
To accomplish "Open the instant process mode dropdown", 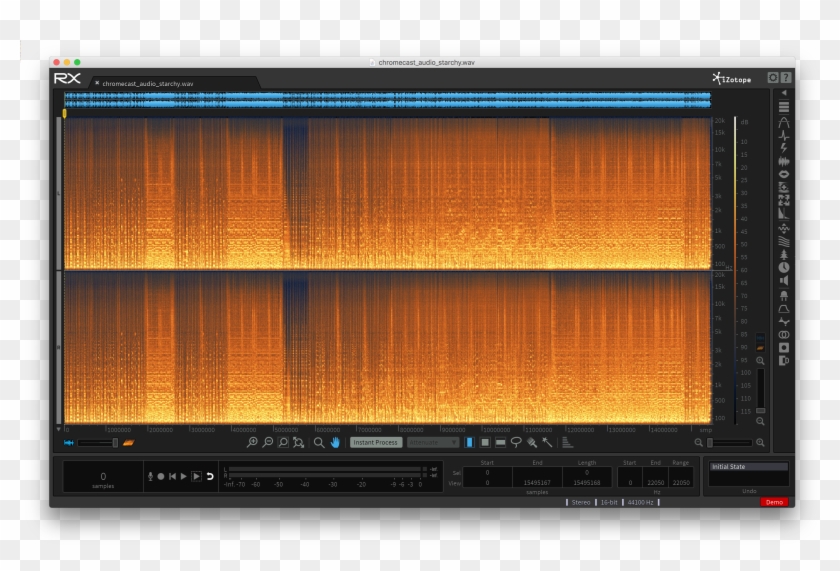I will [x=432, y=442].
